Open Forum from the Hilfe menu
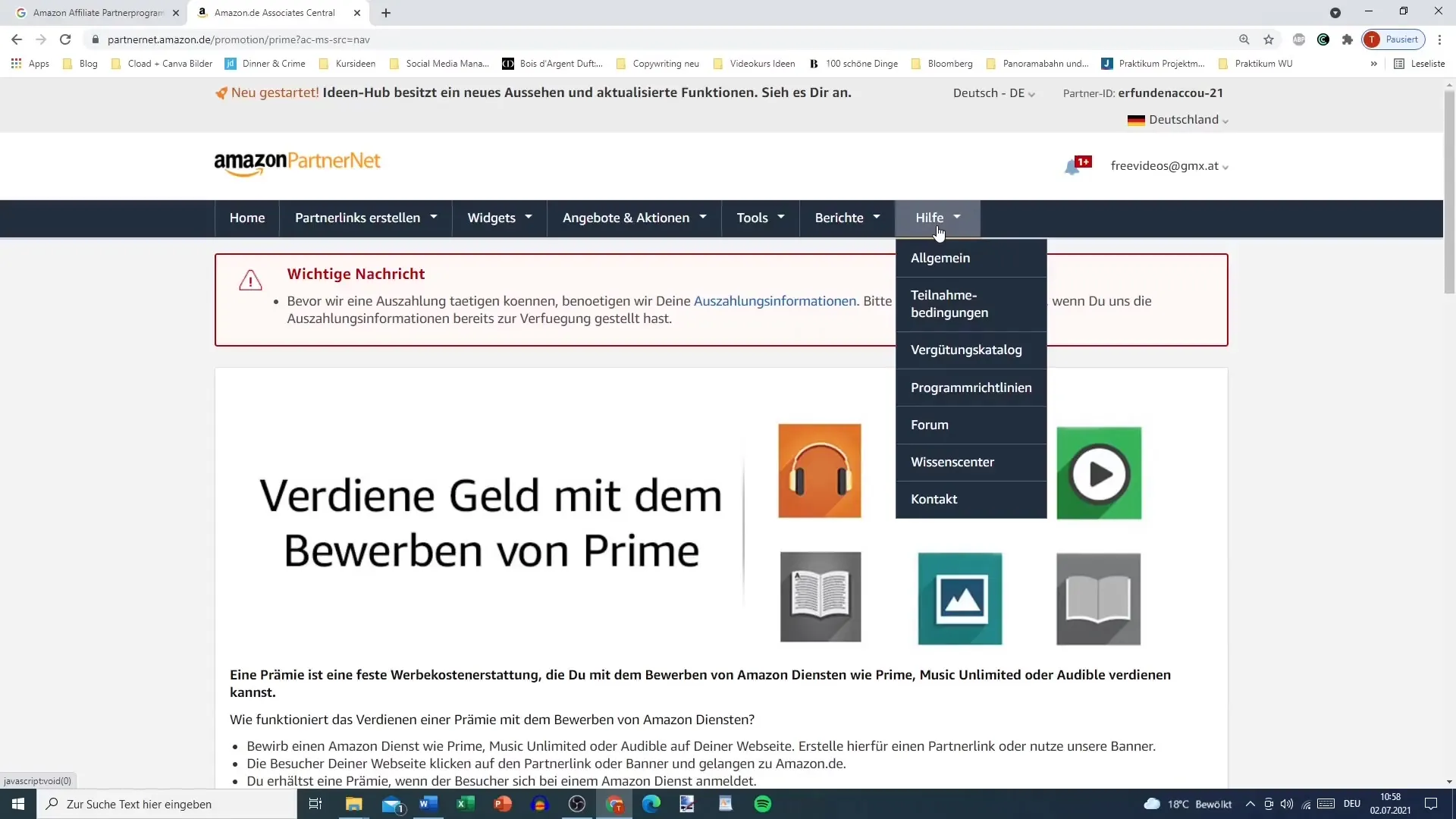This screenshot has height=819, width=1456. point(971,425)
